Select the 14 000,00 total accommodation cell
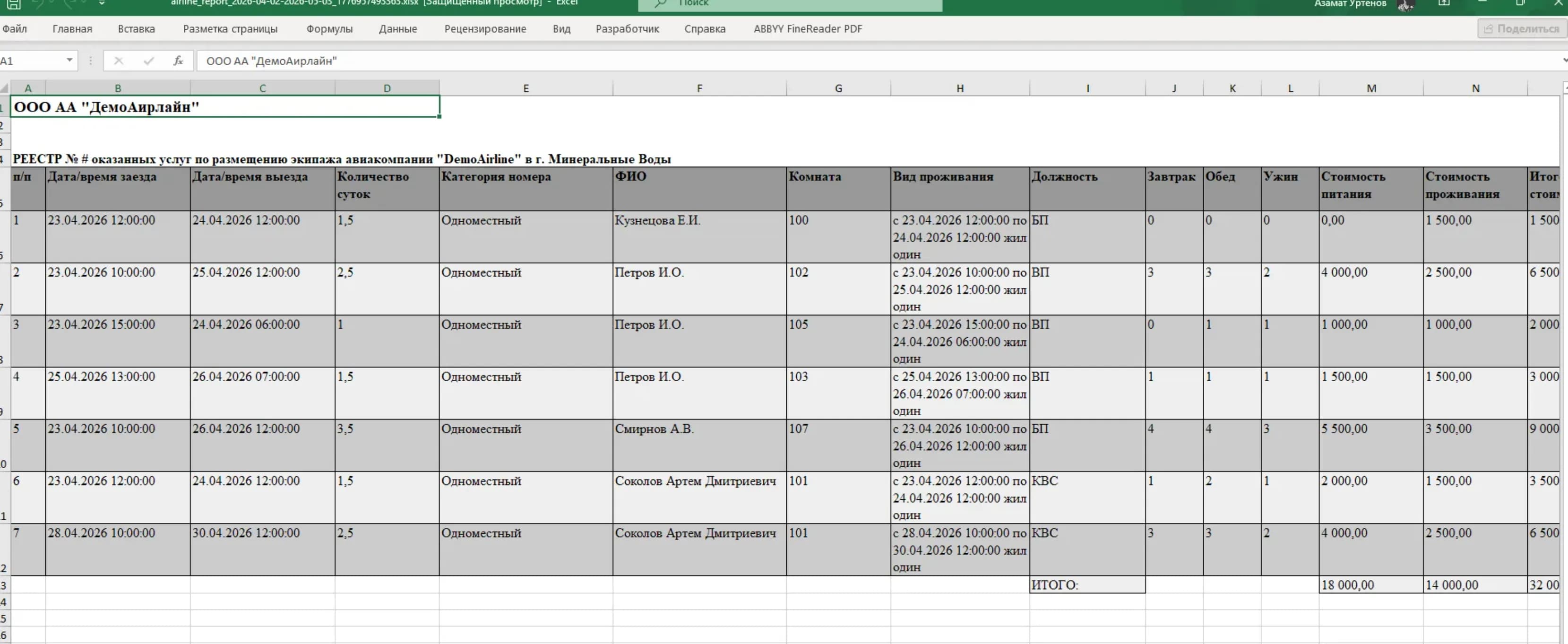The height and width of the screenshot is (644, 1568). pos(1475,585)
